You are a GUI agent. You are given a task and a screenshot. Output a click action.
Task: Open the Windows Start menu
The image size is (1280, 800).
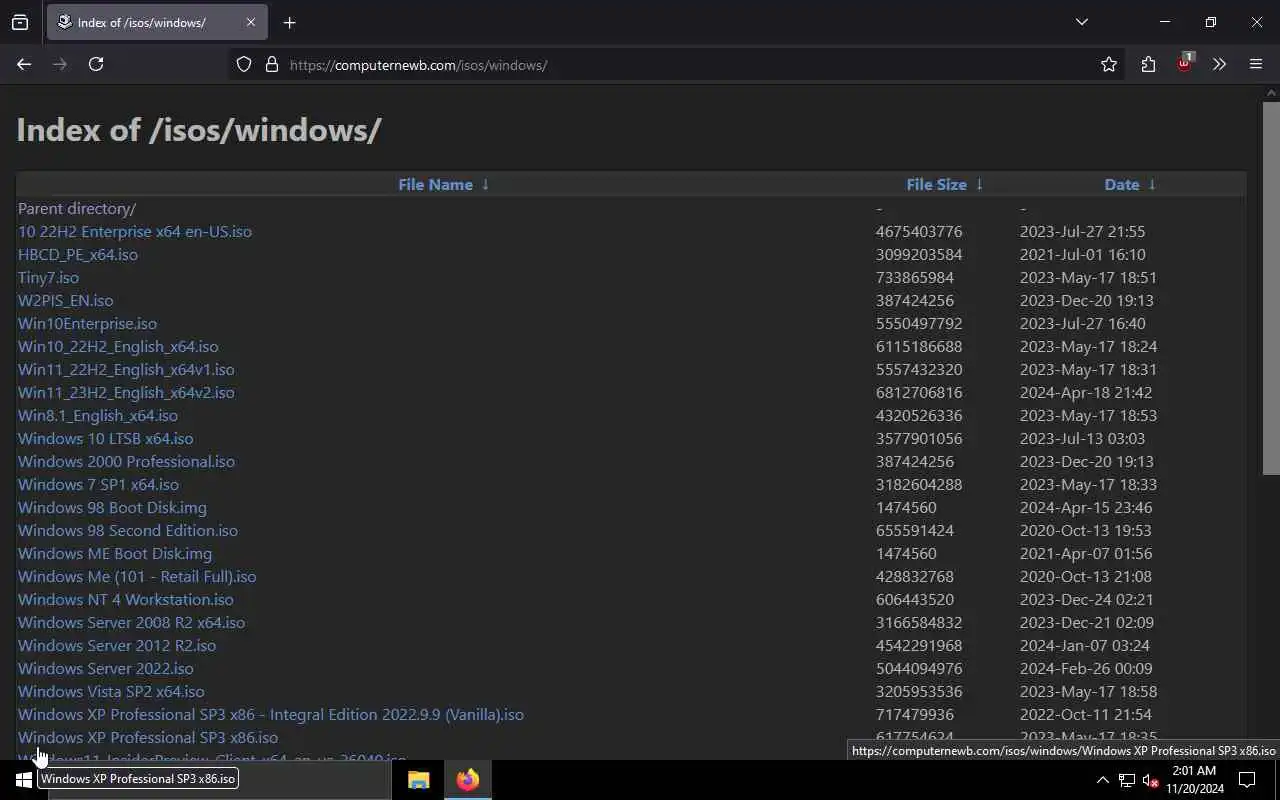click(24, 780)
